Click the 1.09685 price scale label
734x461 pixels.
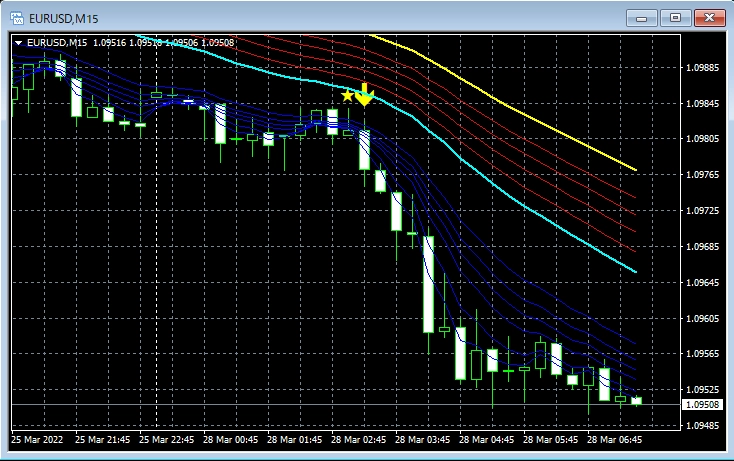(x=705, y=247)
